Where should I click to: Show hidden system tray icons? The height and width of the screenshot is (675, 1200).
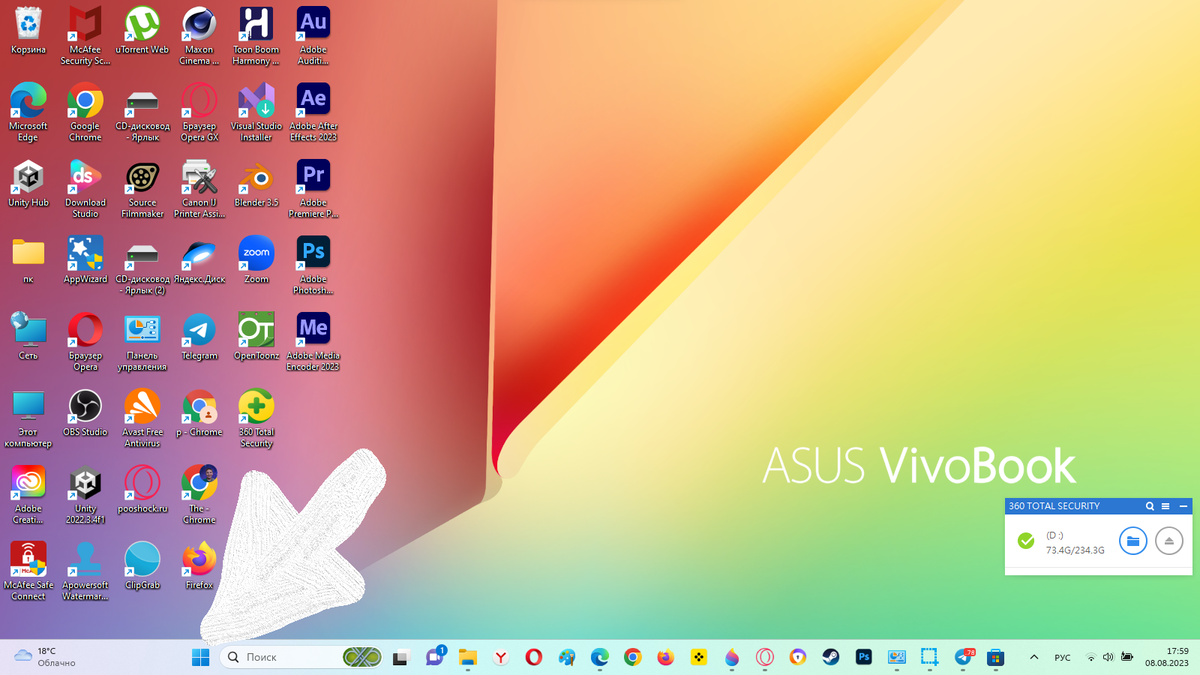pyautogui.click(x=1034, y=657)
